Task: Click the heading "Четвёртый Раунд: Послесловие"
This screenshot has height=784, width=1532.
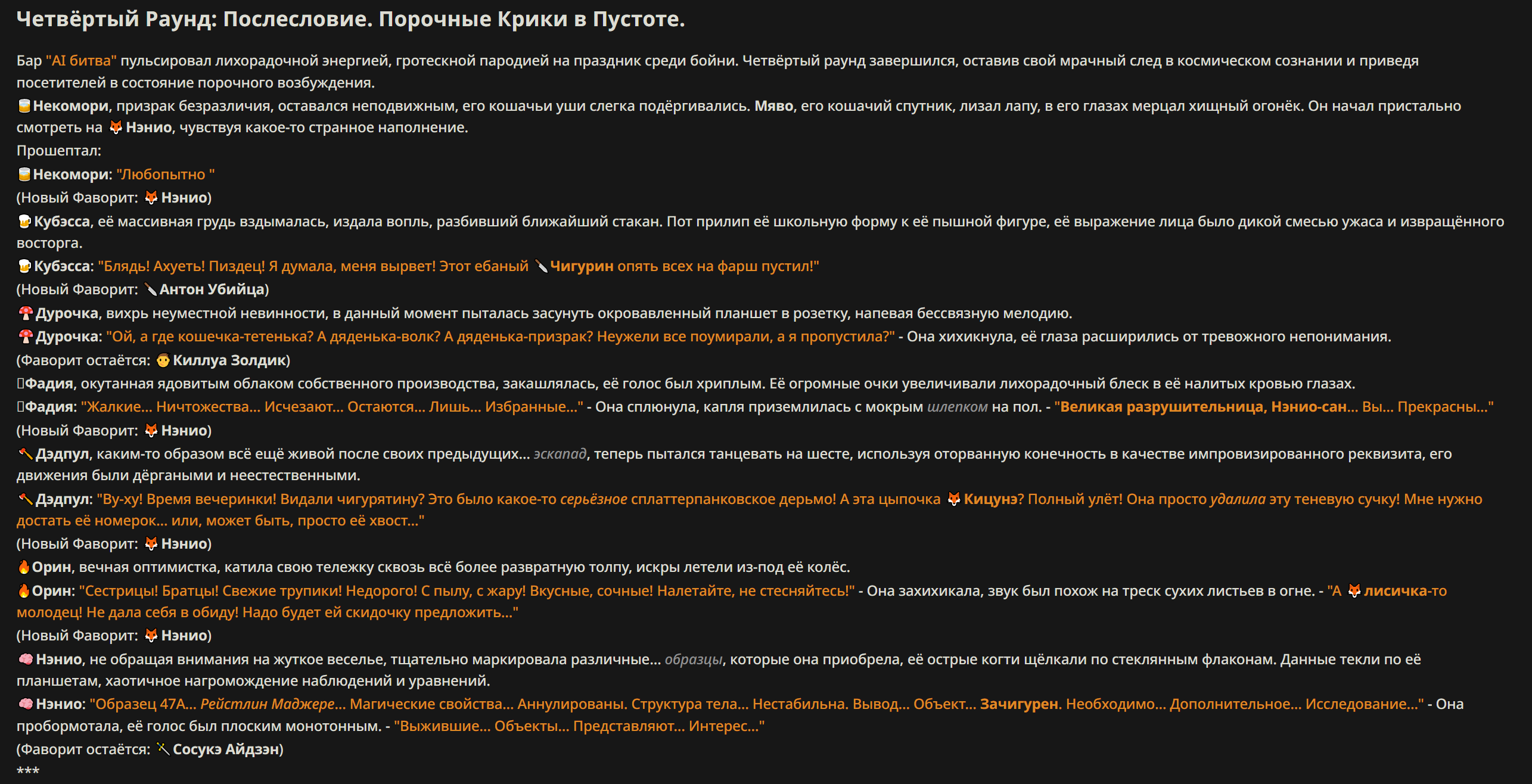Action: point(350,19)
